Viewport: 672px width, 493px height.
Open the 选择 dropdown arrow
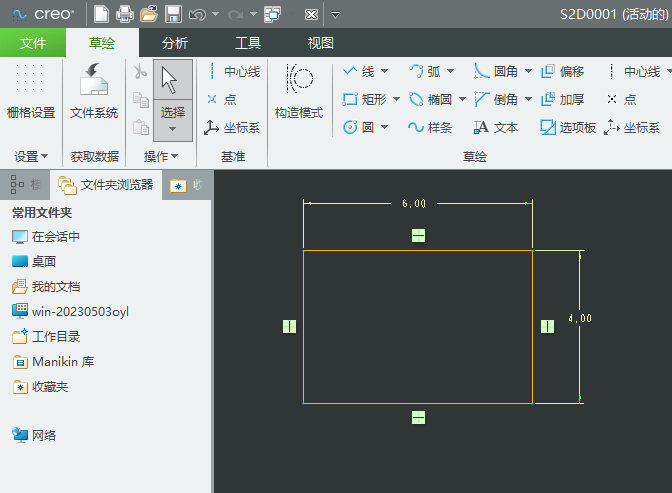[x=173, y=128]
